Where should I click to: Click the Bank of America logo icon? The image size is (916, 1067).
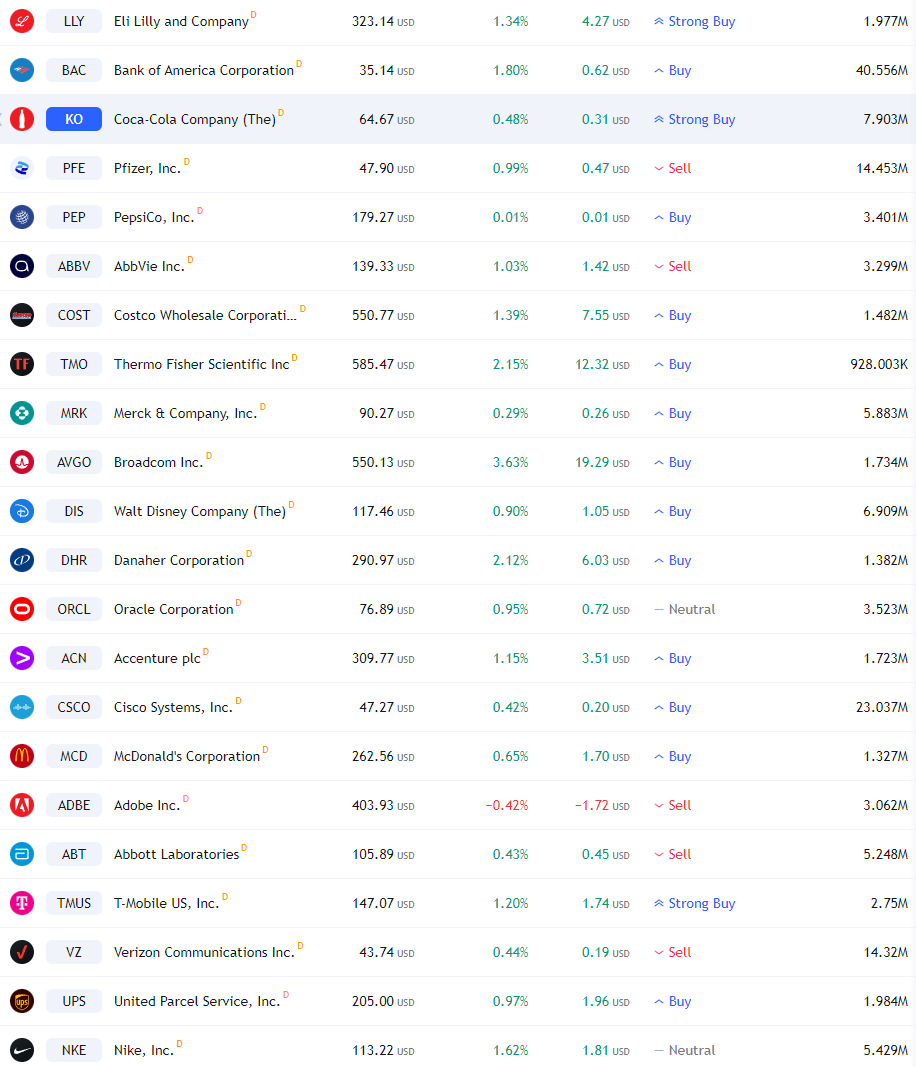point(22,70)
